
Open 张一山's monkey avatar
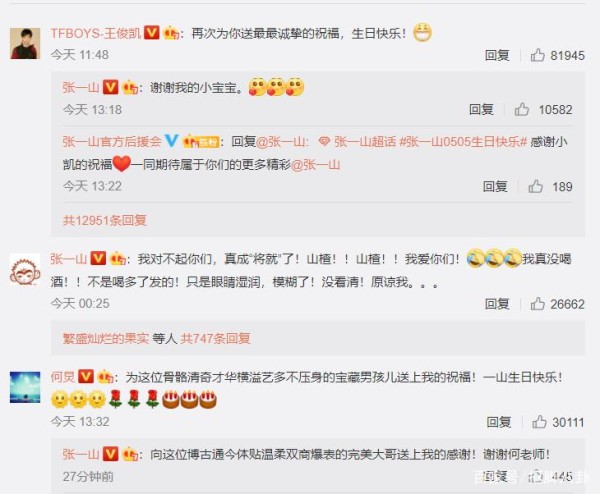tap(25, 269)
